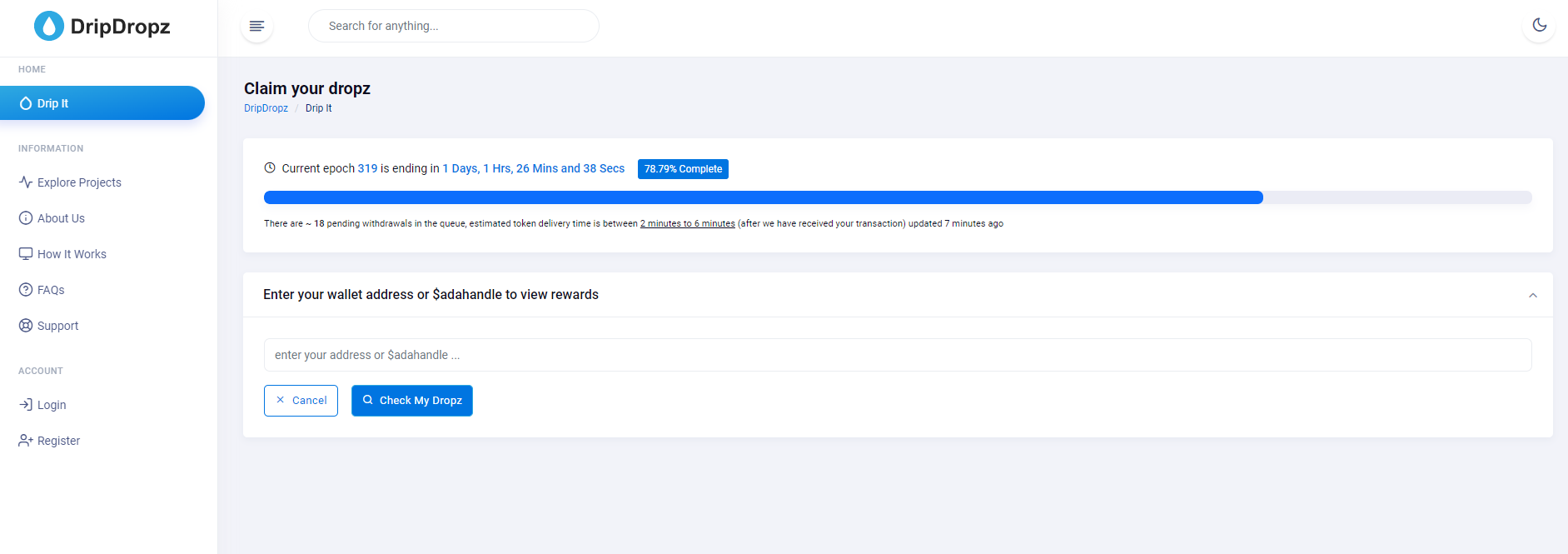Click the Drip It droplet icon in the sidebar
The width and height of the screenshot is (1568, 554).
tap(26, 103)
